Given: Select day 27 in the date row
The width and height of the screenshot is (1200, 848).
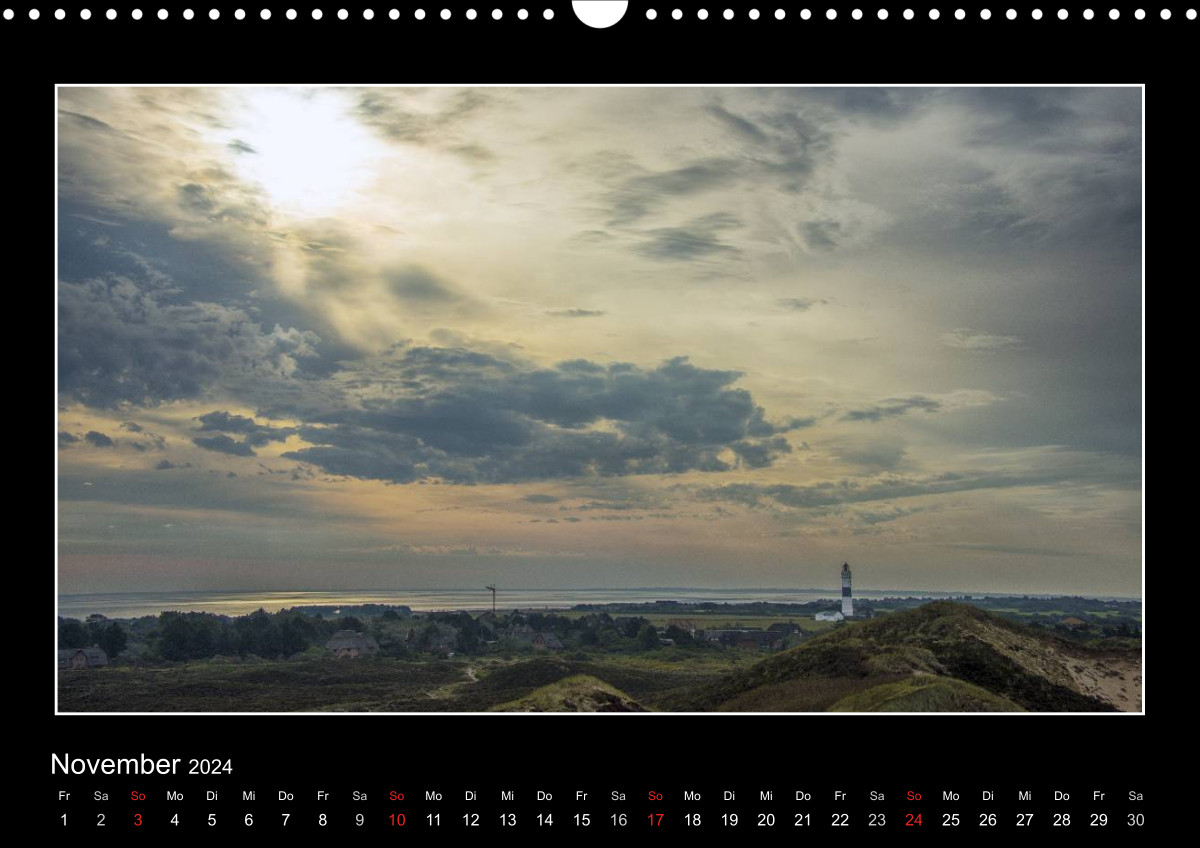Looking at the screenshot, I should [x=1025, y=820].
